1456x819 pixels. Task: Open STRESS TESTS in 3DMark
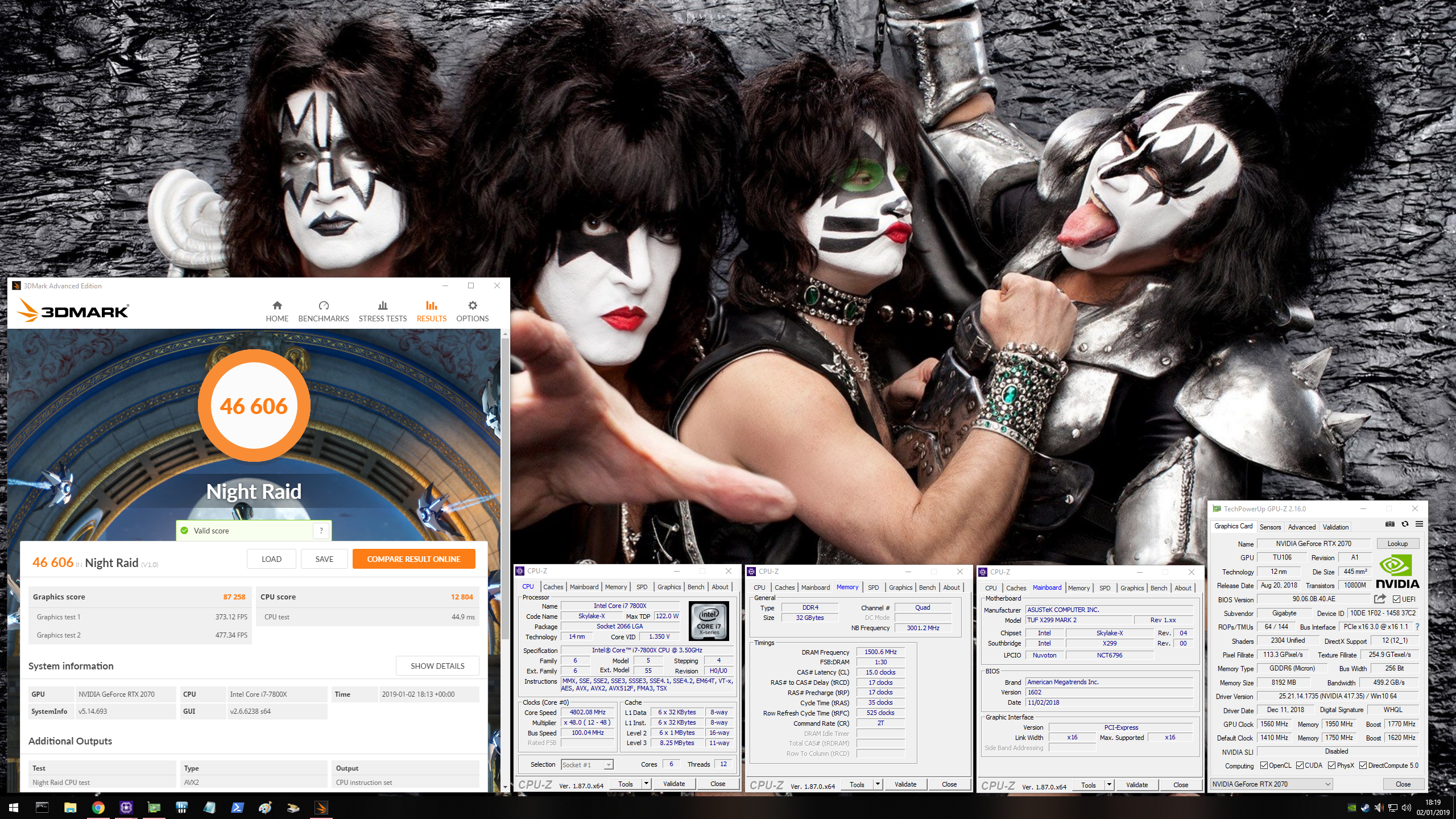tap(383, 312)
